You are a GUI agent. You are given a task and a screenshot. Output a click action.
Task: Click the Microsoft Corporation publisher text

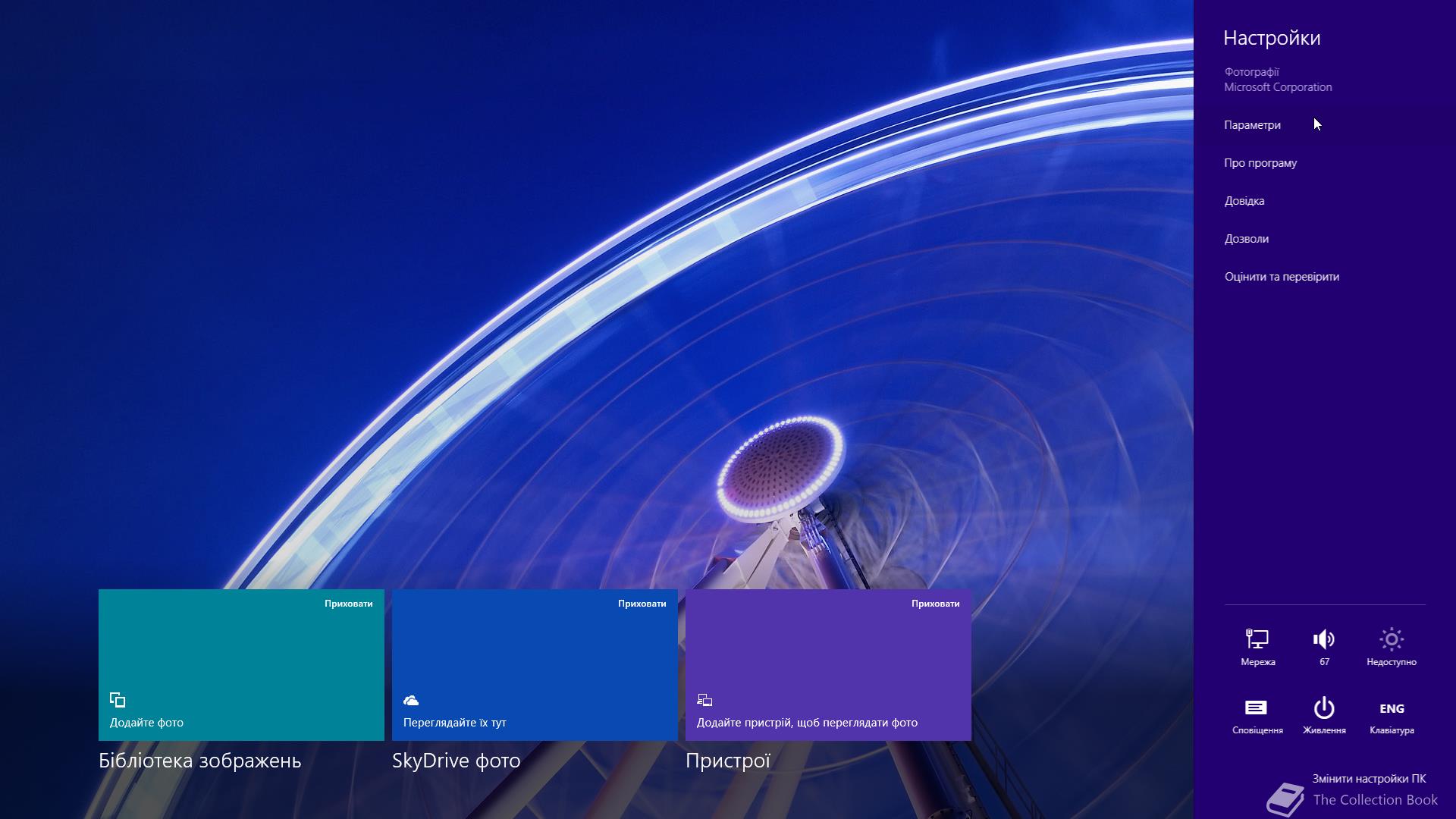pyautogui.click(x=1278, y=87)
